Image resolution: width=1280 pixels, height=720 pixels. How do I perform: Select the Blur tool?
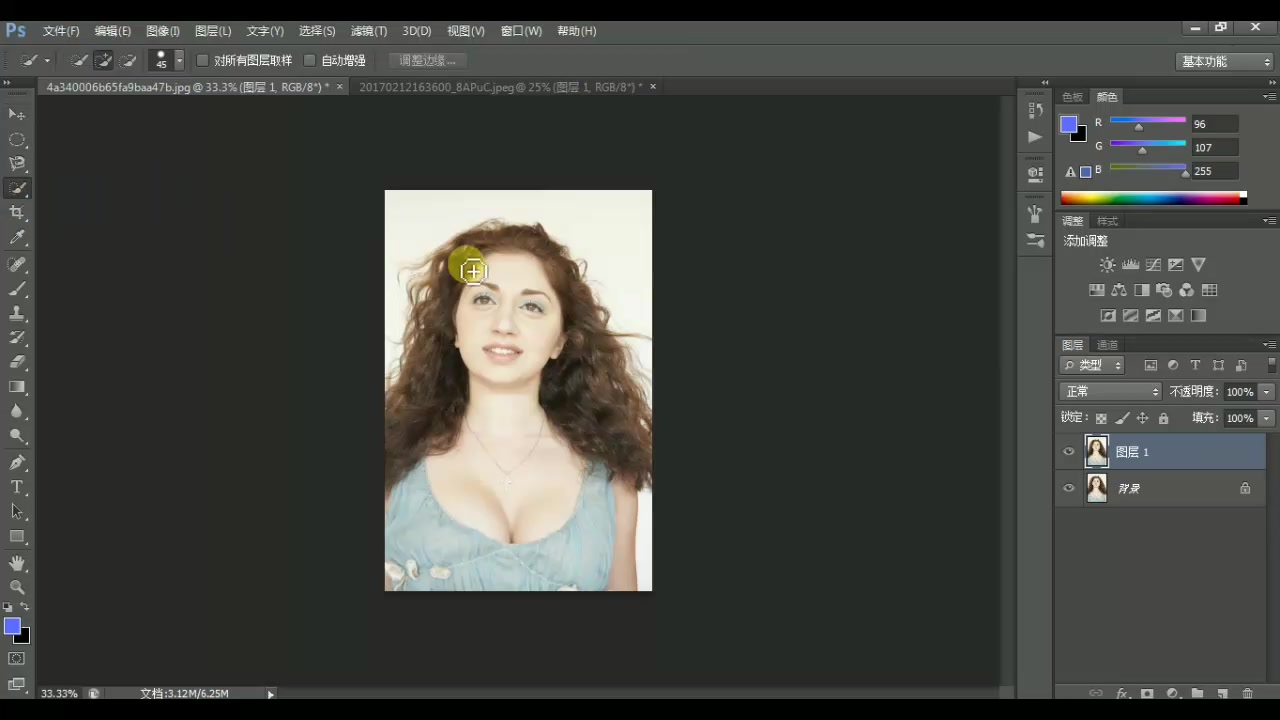click(x=17, y=411)
